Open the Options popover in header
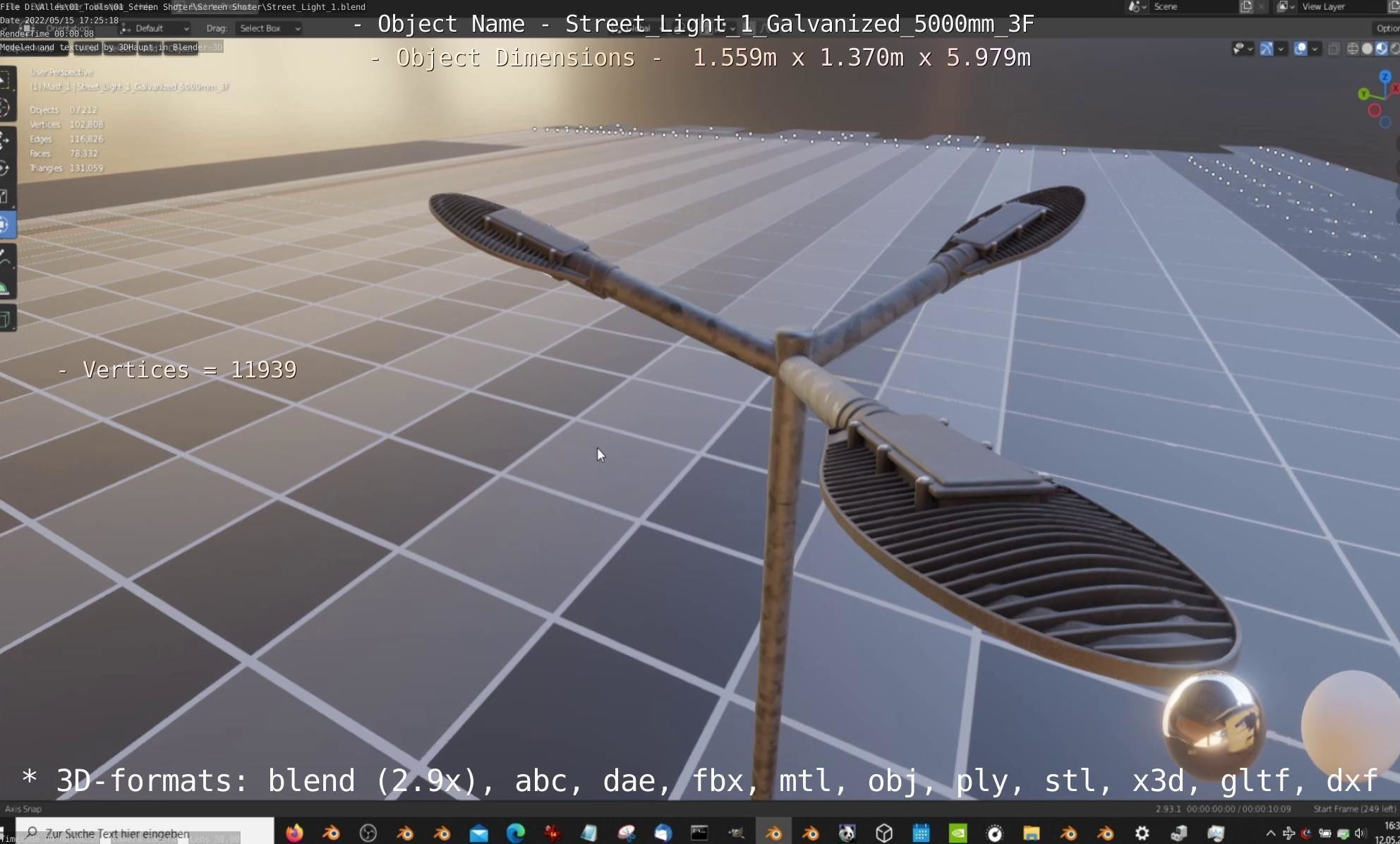Viewport: 1400px width, 844px height. 1386,28
